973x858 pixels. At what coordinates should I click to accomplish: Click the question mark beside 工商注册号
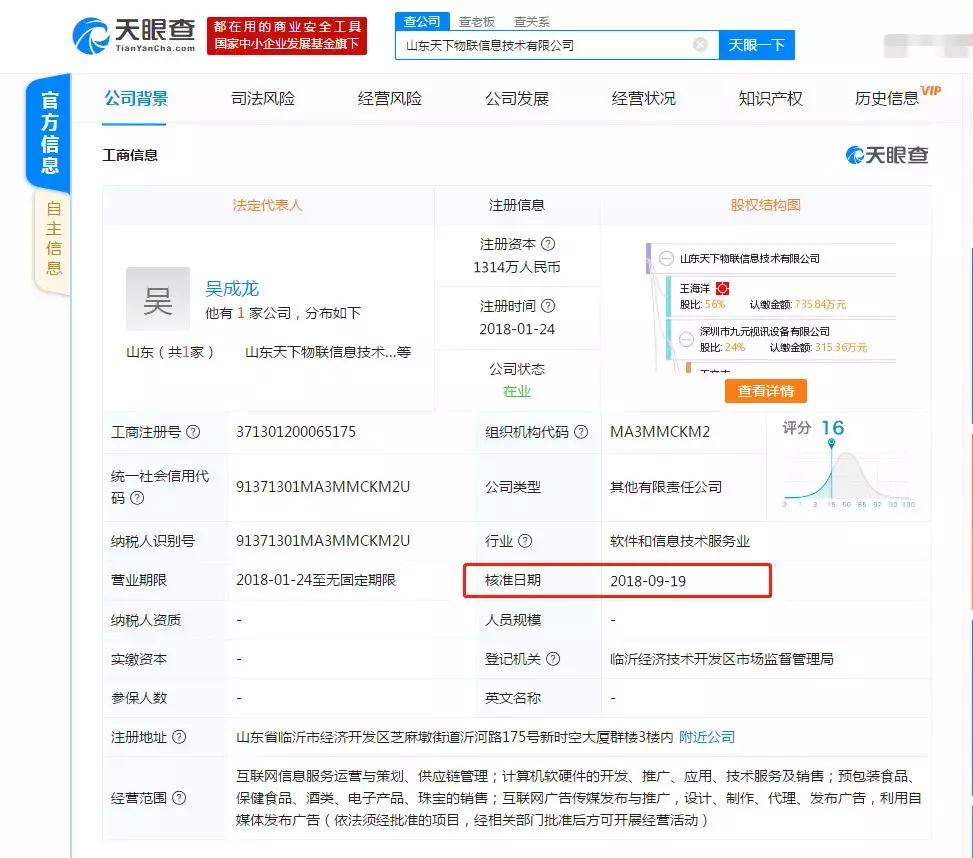point(191,428)
